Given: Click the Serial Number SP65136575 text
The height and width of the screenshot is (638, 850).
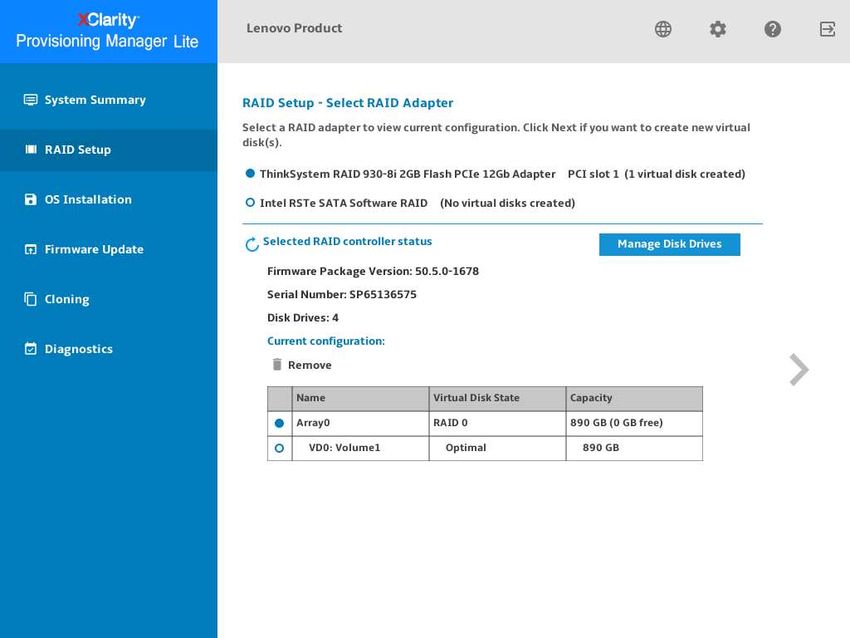Looking at the screenshot, I should point(342,294).
